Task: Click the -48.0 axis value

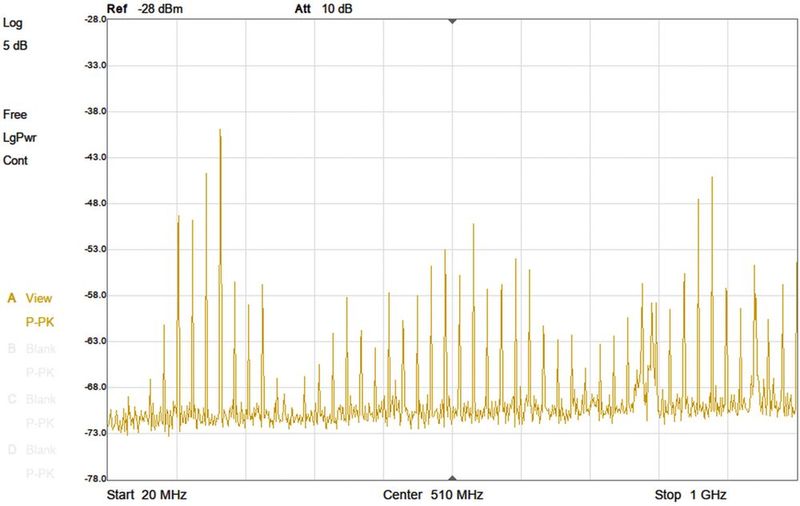Action: point(95,203)
